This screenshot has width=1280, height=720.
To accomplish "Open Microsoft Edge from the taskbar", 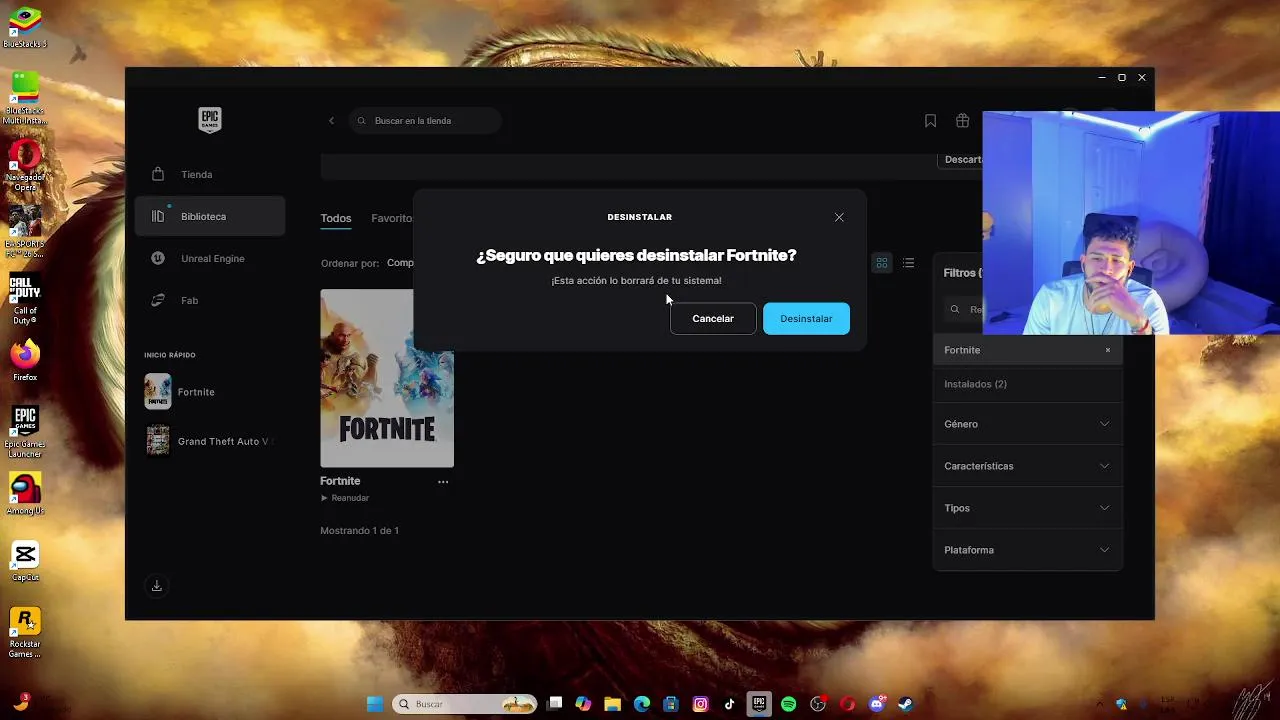I will click(642, 704).
